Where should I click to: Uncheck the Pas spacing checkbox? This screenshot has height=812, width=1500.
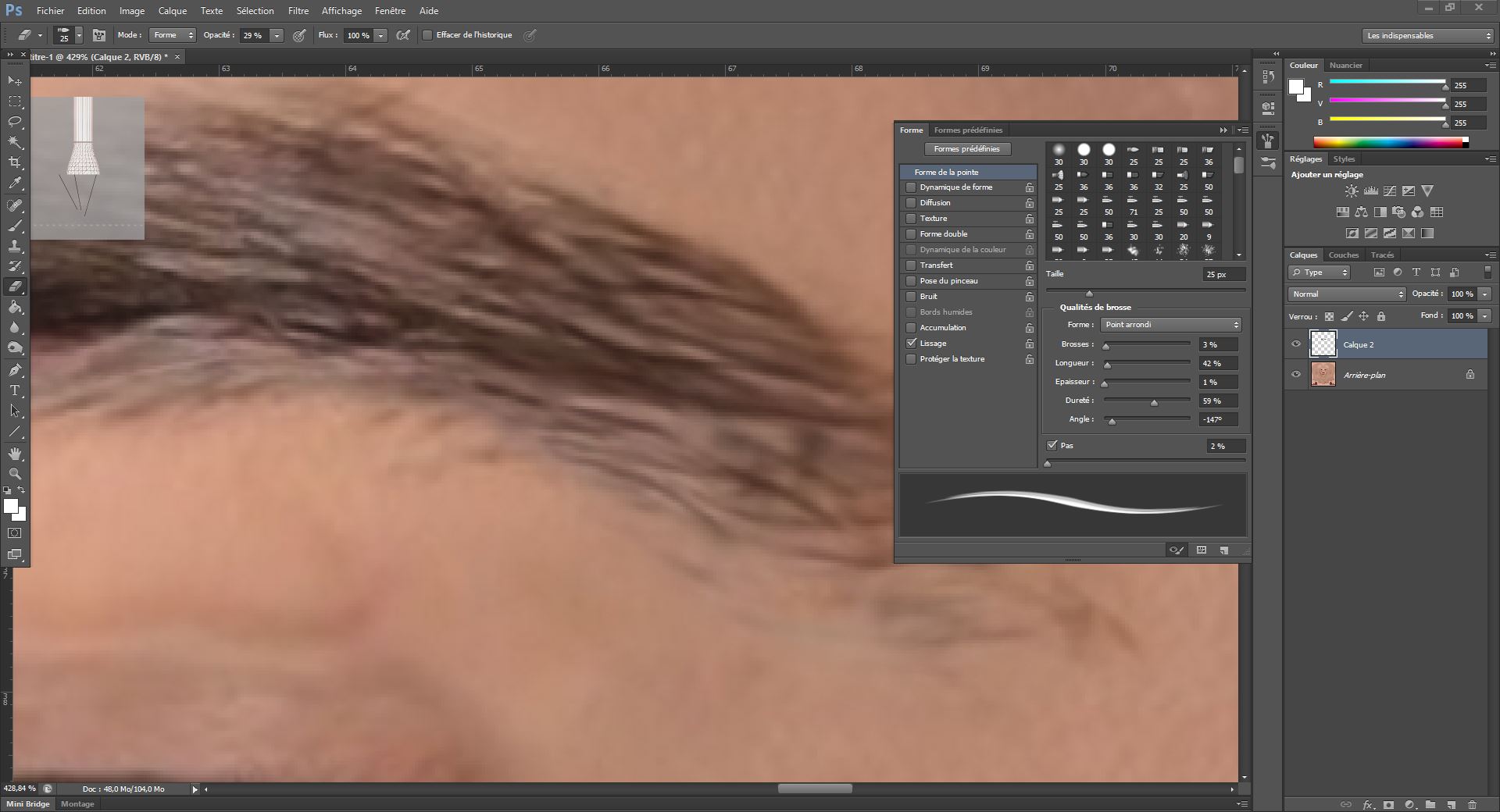coord(1052,446)
